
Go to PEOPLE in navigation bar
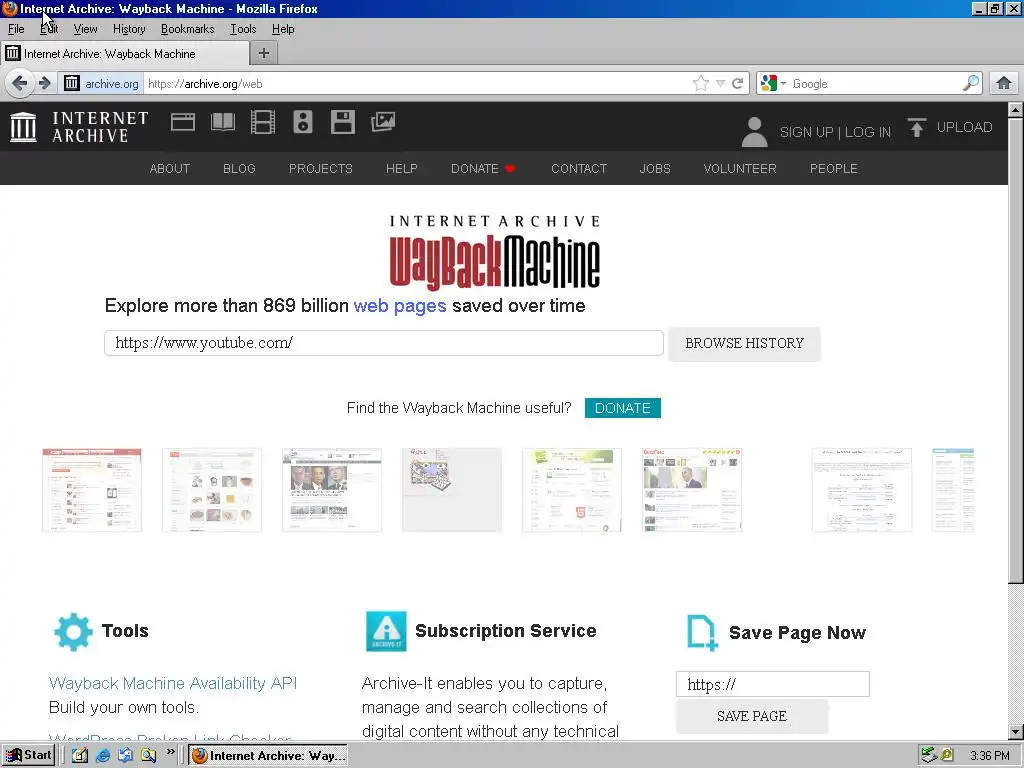tap(834, 168)
